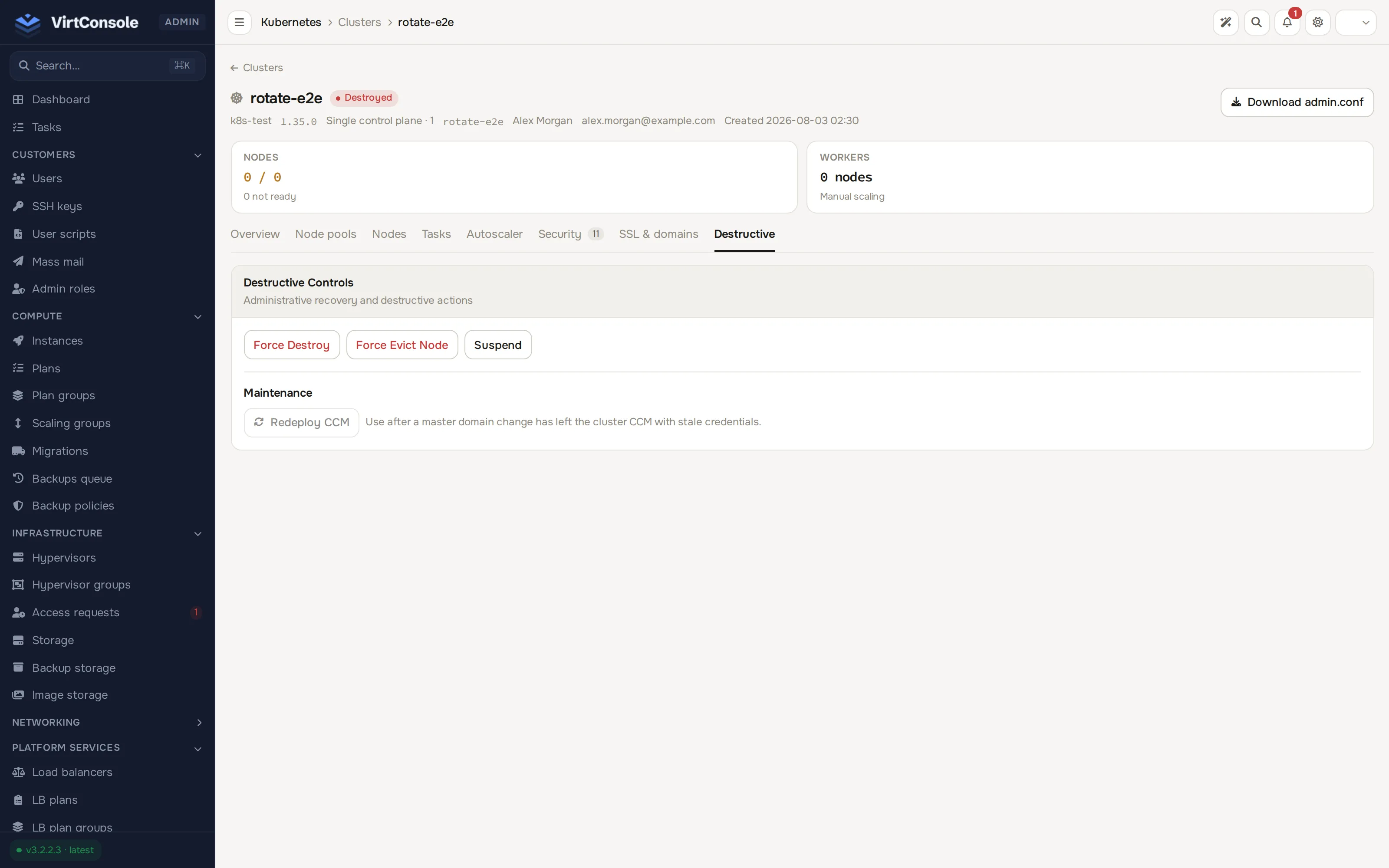Open Admin roles in sidebar
The height and width of the screenshot is (868, 1389).
[107, 289]
